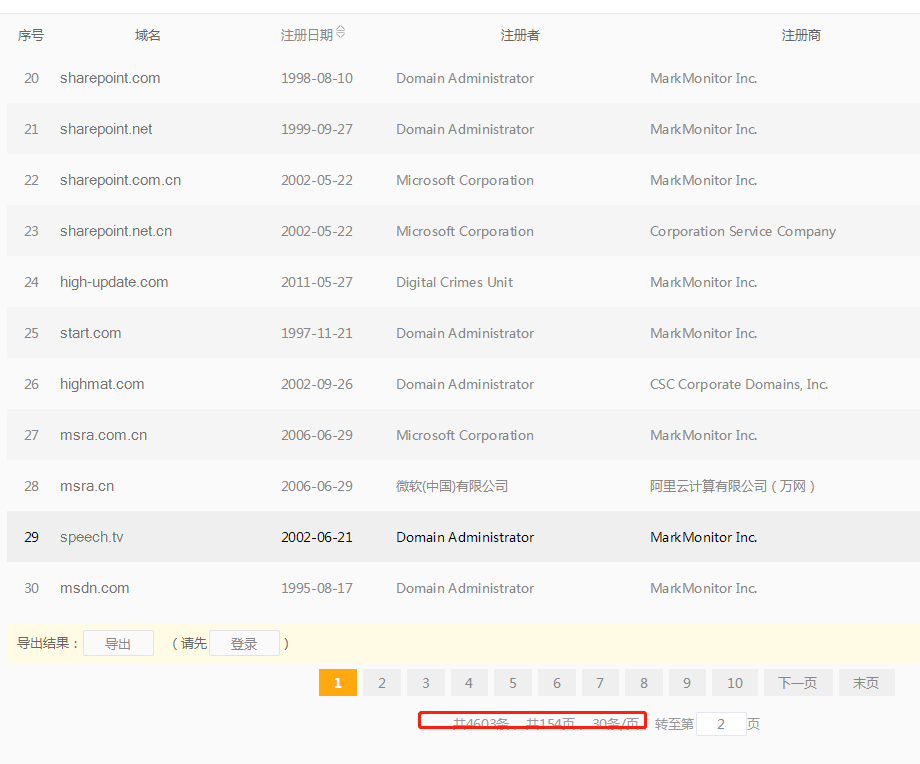
Task: Open the start.com domain entry
Action: [90, 333]
